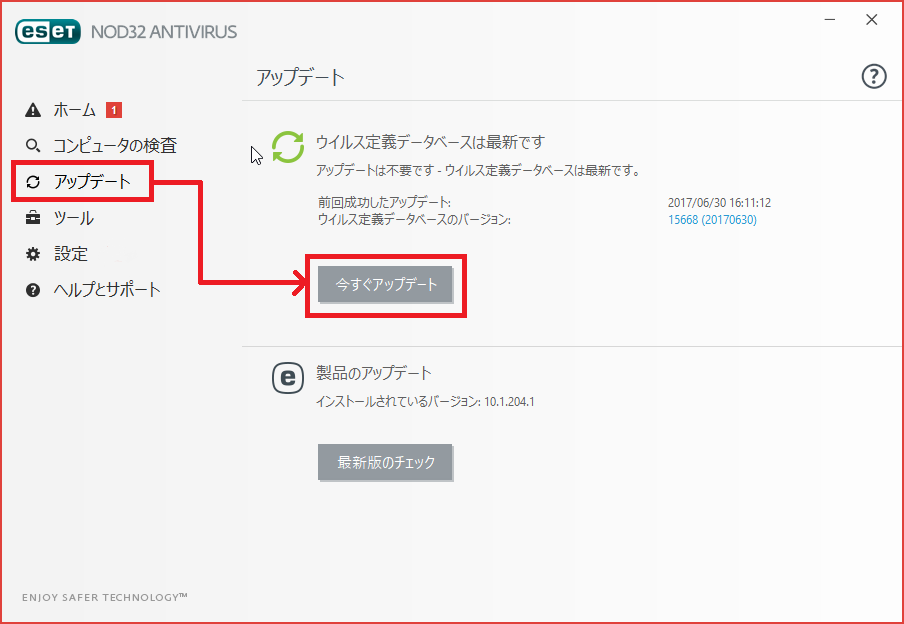The height and width of the screenshot is (624, 904).
Task: Click the refresh icon beside アップデート in the sidebar
Action: click(33, 182)
